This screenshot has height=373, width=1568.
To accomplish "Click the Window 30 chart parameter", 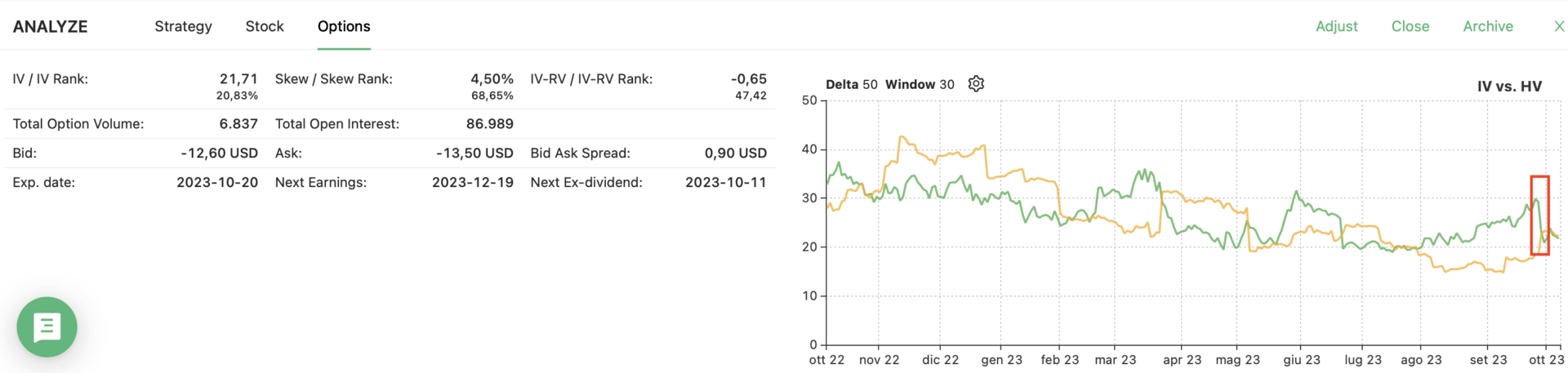I will [920, 84].
